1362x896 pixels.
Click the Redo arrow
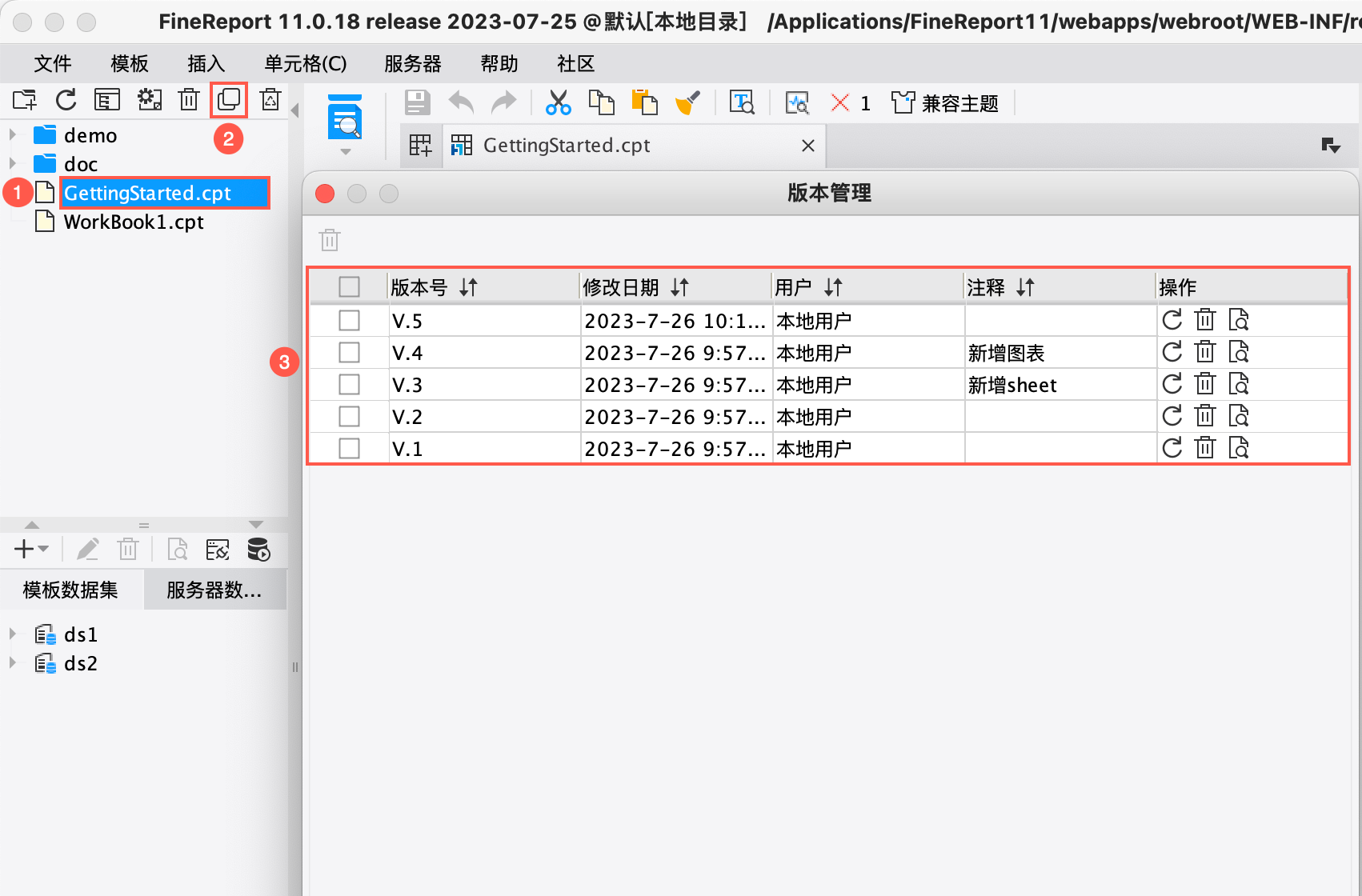coord(503,102)
